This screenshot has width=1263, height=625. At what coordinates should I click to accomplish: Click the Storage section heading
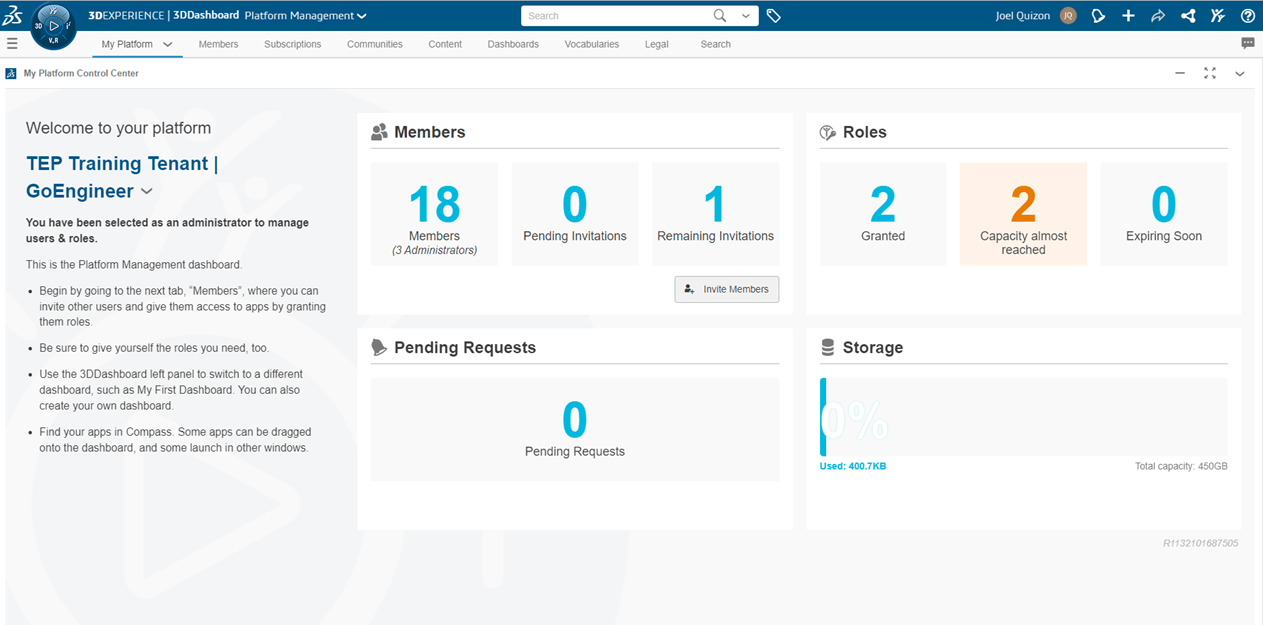point(873,348)
